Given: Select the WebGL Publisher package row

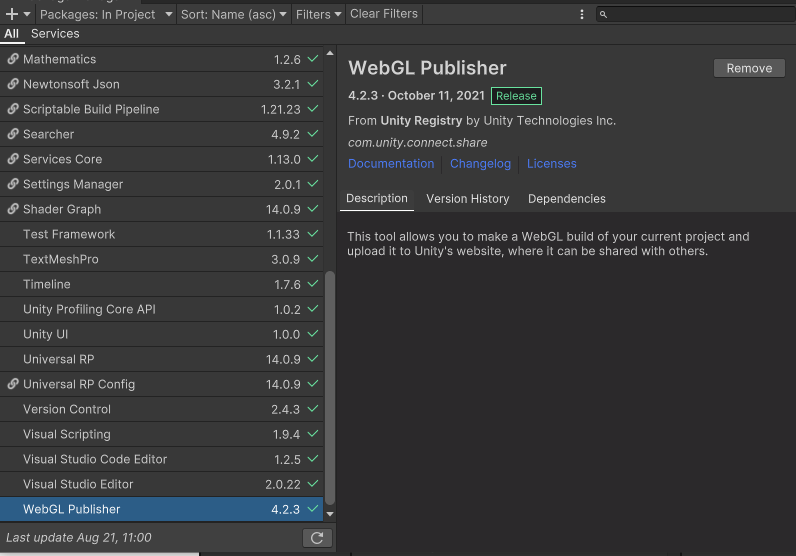Looking at the screenshot, I should click(161, 509).
